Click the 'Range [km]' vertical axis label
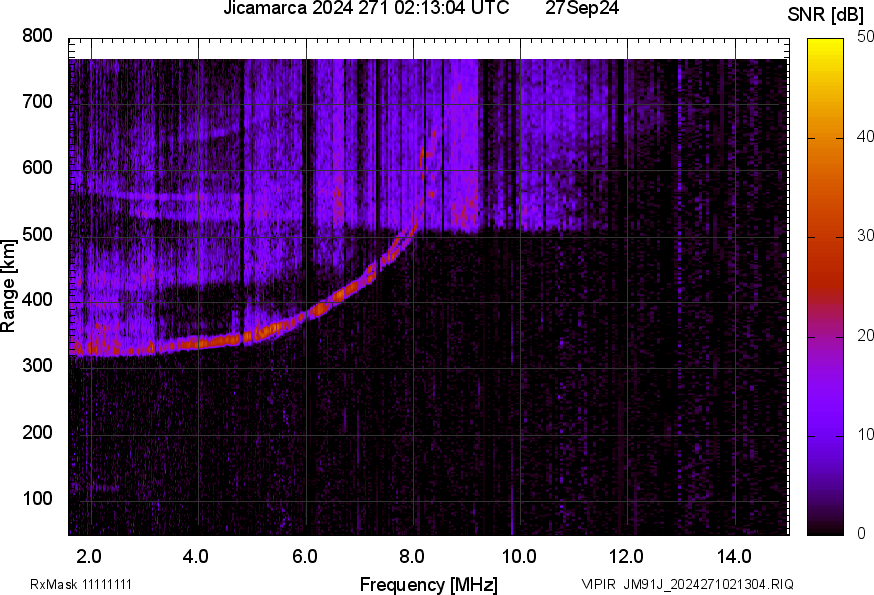 click(8, 286)
